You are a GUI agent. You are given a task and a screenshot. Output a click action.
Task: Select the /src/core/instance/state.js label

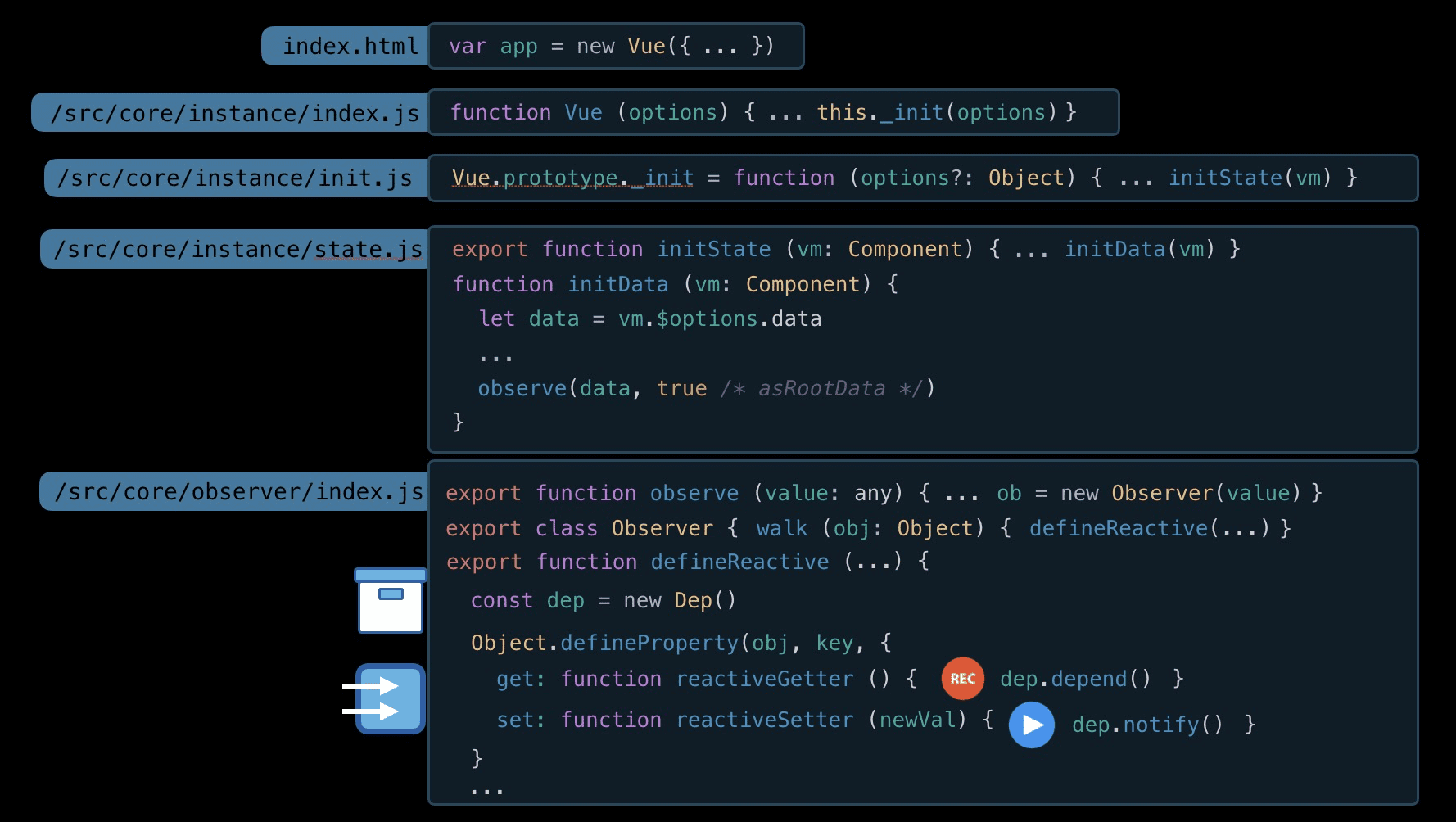click(234, 249)
